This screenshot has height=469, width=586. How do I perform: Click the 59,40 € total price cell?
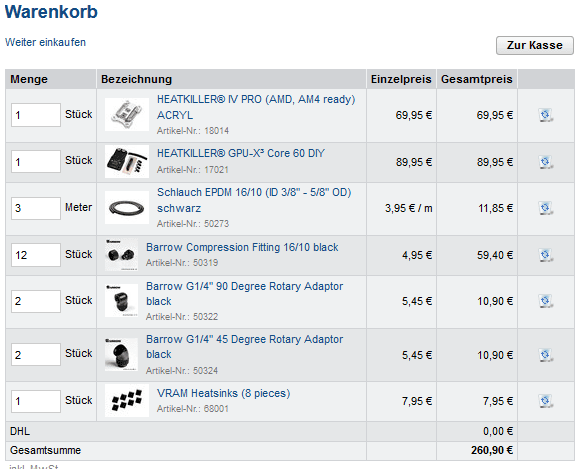tap(495, 255)
